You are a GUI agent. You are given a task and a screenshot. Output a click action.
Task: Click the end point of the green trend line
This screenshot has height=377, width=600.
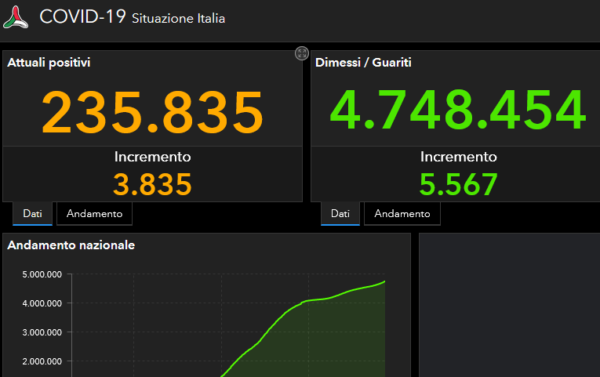(x=384, y=282)
